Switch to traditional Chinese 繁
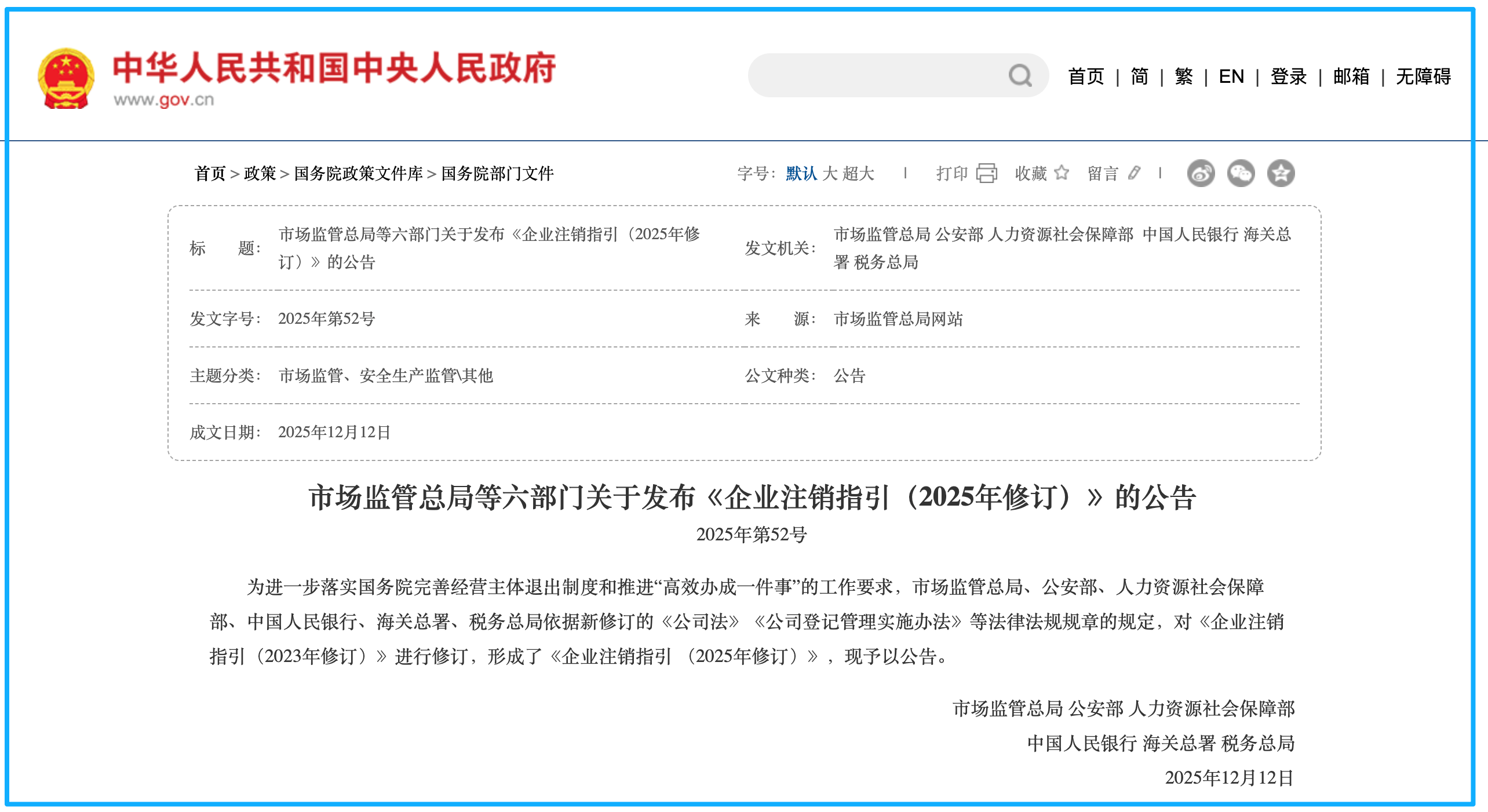Viewport: 1488px width, 812px height. 1183,76
